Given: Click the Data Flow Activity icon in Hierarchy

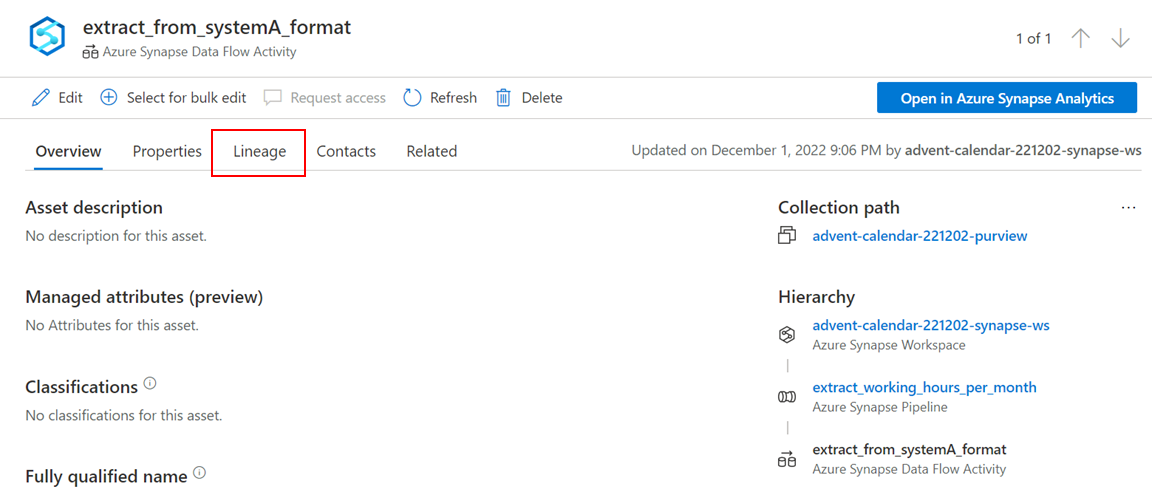Looking at the screenshot, I should coord(786,459).
